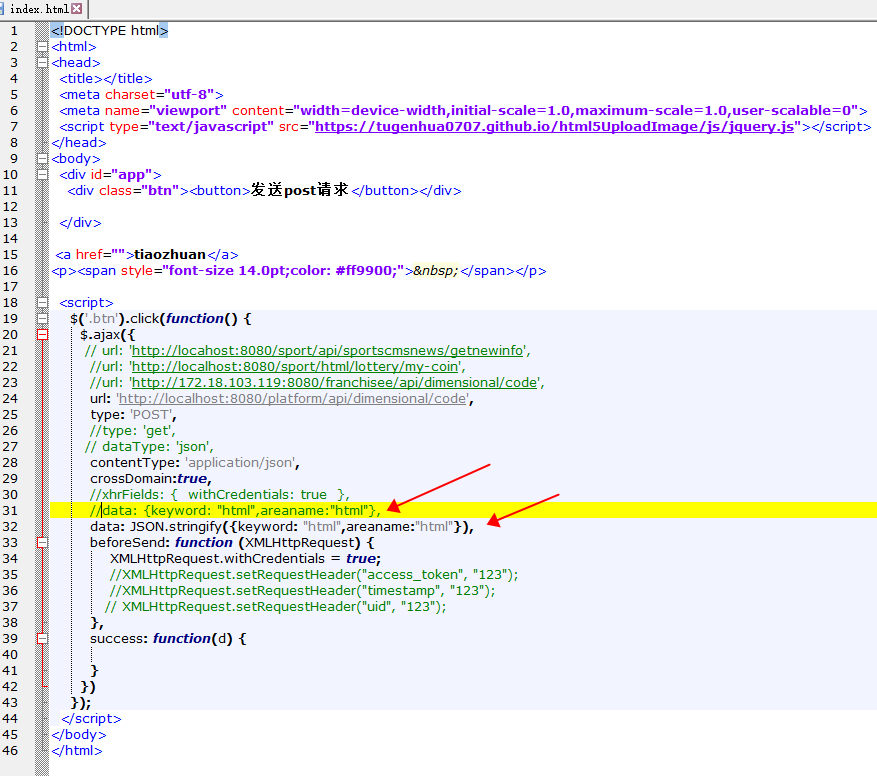
Task: Collapse the beforeSend function fold on line 33
Action: click(x=42, y=543)
